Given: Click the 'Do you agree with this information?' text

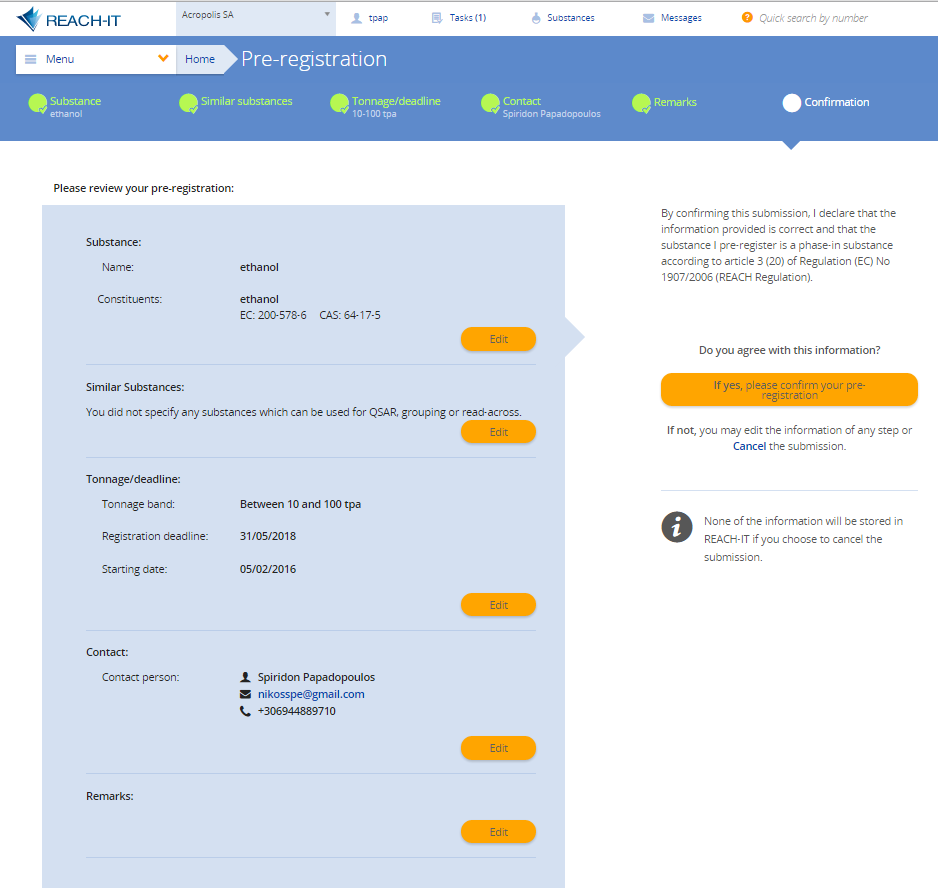Looking at the screenshot, I should 790,351.
